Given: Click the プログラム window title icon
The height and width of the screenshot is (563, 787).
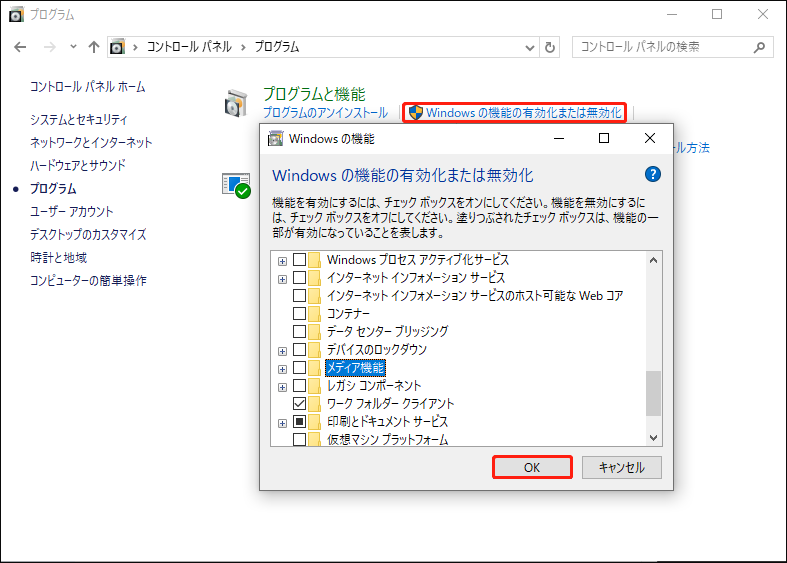Looking at the screenshot, I should click(x=16, y=15).
